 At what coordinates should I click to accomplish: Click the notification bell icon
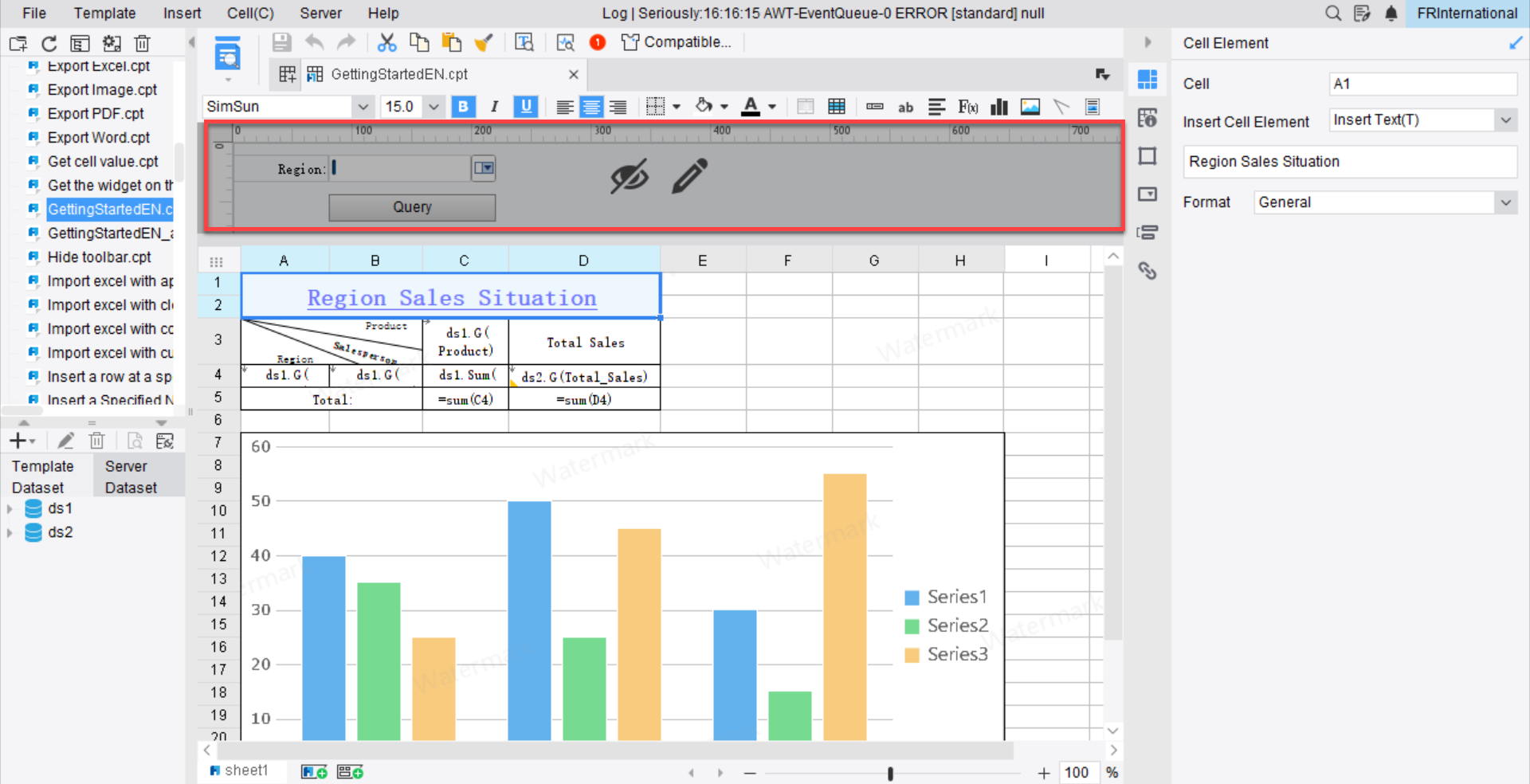pyautogui.click(x=1391, y=14)
